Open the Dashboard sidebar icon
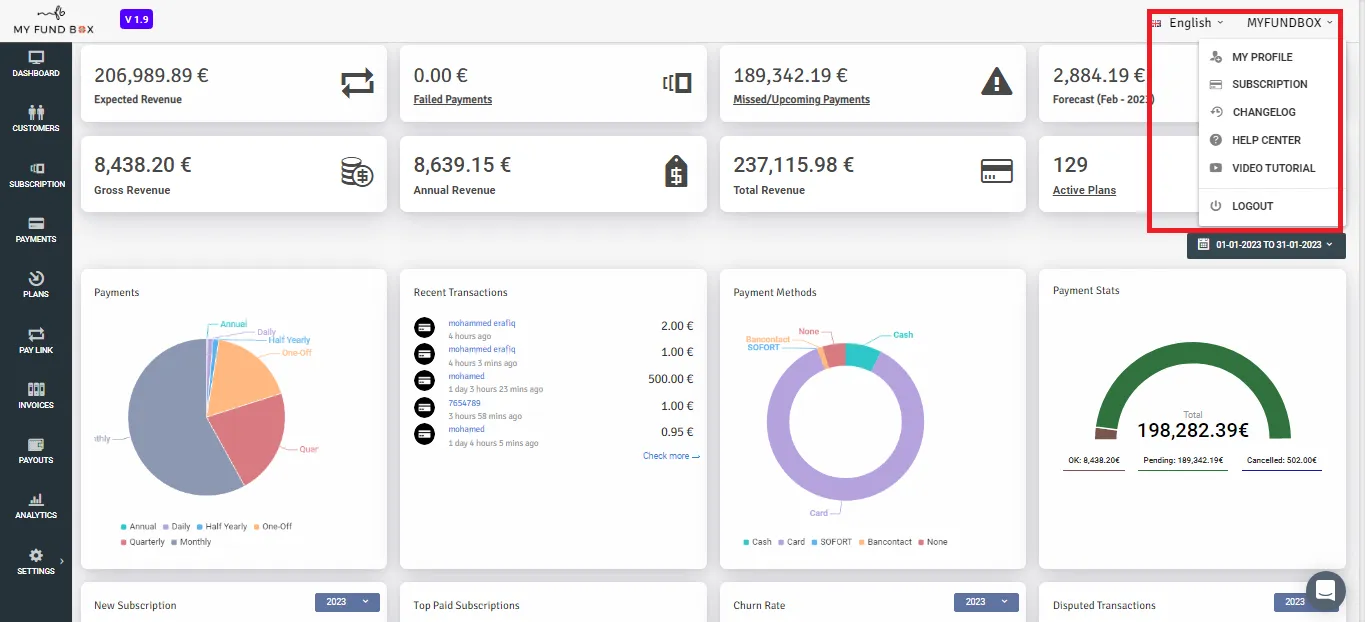Screen dimensions: 1365x622 pos(36,64)
